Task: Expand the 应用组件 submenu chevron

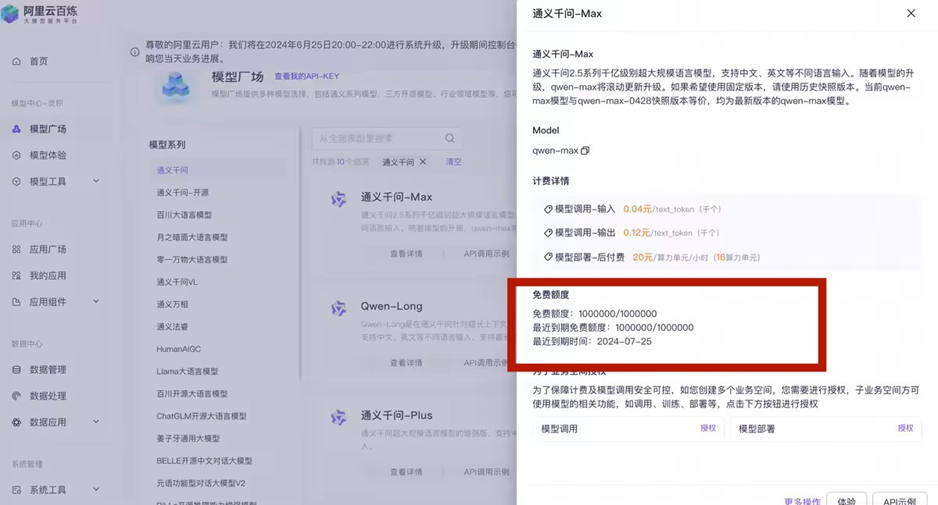Action: tap(96, 302)
